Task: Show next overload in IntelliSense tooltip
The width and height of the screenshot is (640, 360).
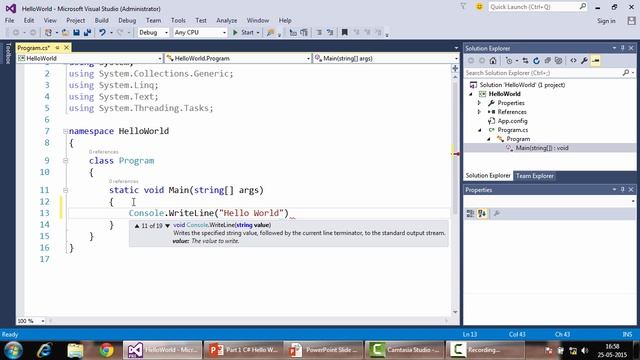Action: point(167,226)
